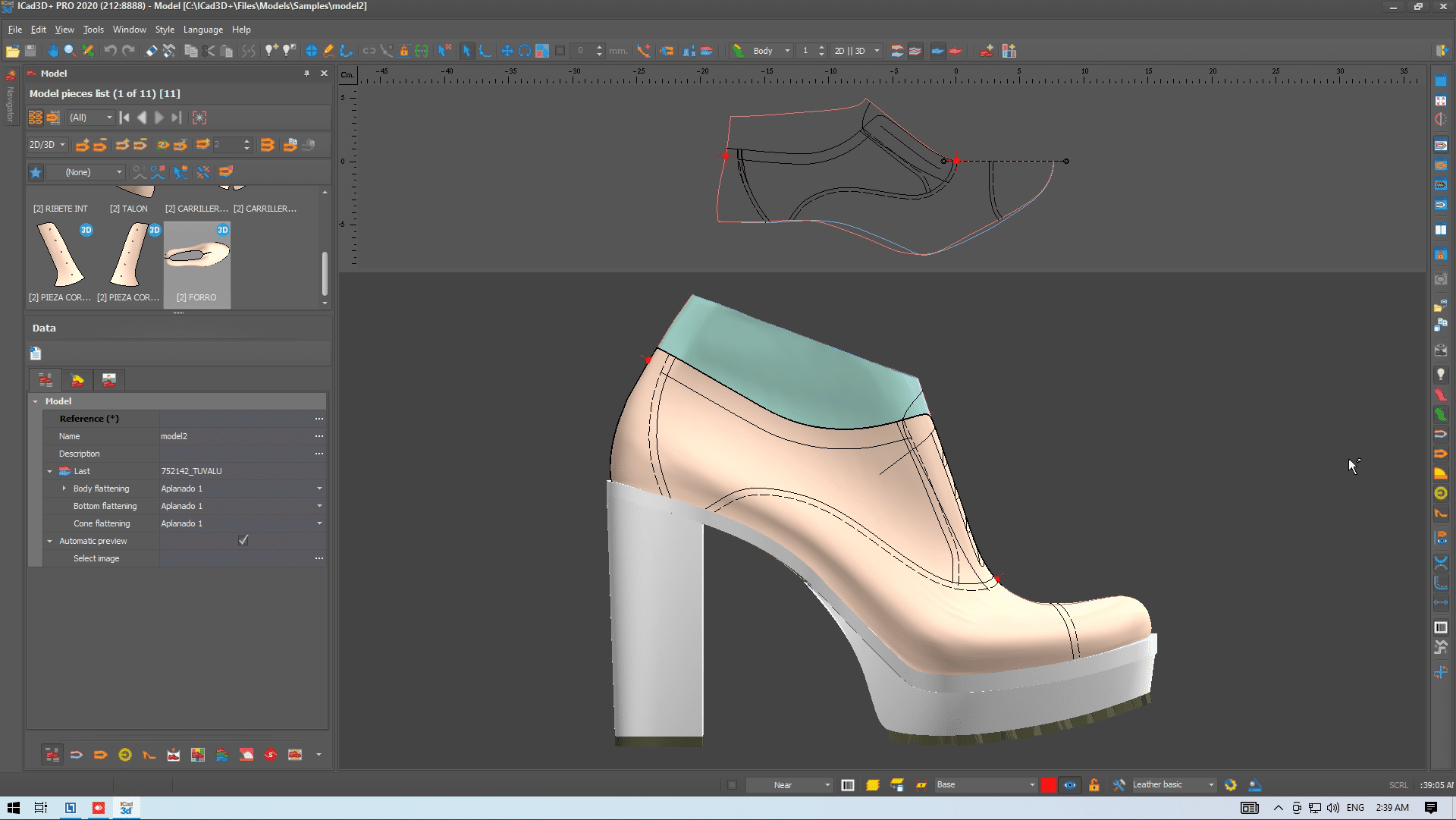This screenshot has width=1456, height=820.
Task: Click the open folder icon
Action: pos(12,51)
